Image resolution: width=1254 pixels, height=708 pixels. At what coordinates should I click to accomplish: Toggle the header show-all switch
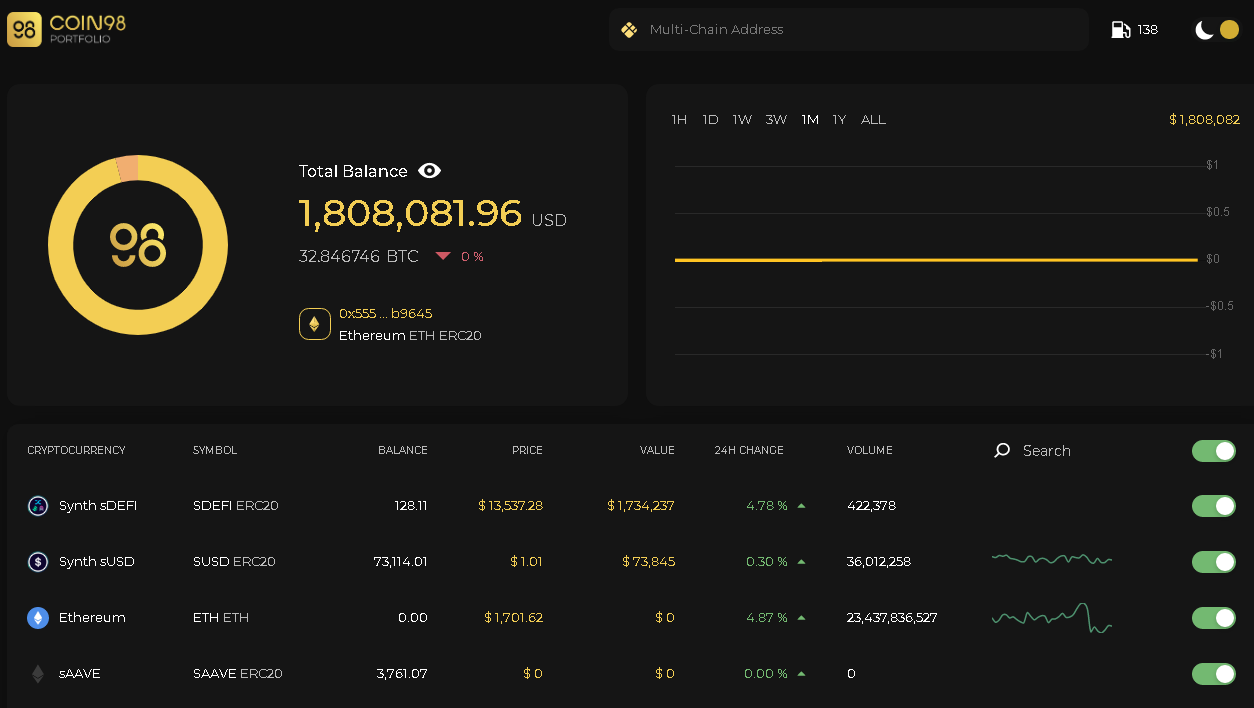(1214, 451)
